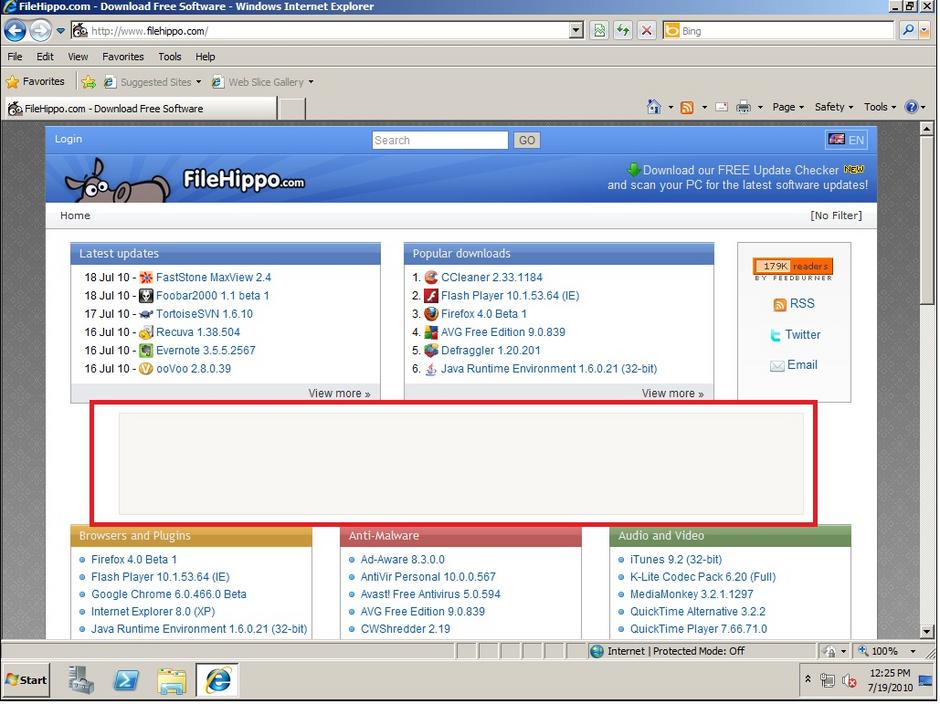Screen dimensions: 940x704
Task: Open the CCleaner 2.33.1184 download link
Action: (x=491, y=278)
